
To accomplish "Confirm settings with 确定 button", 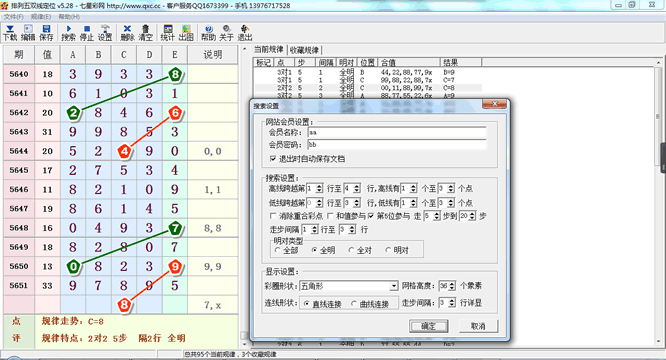I will coord(429,326).
